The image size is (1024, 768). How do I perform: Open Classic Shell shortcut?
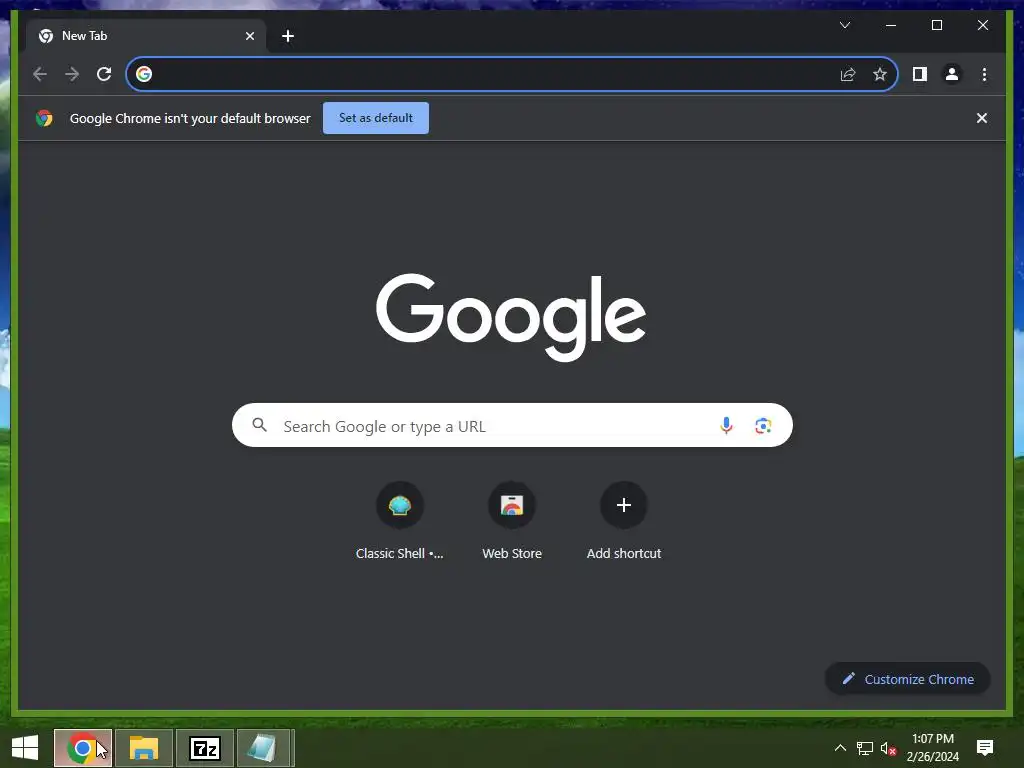click(400, 521)
